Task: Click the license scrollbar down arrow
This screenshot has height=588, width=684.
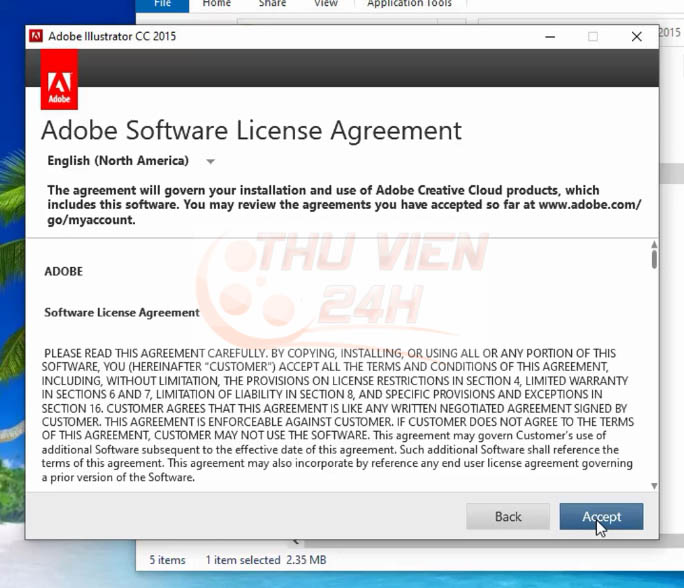Action: coord(654,486)
